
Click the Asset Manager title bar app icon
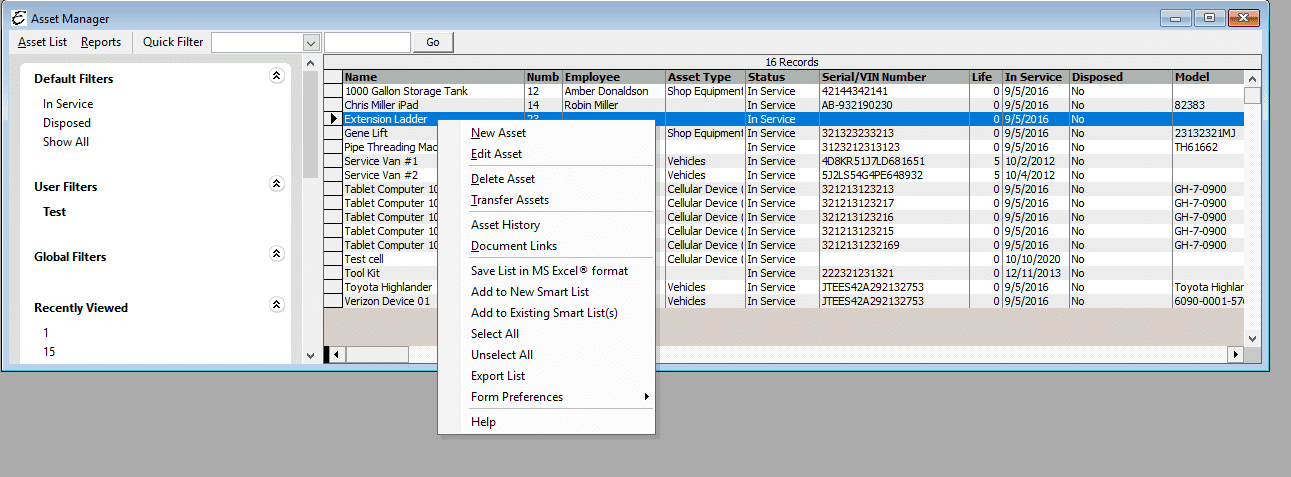pyautogui.click(x=18, y=18)
